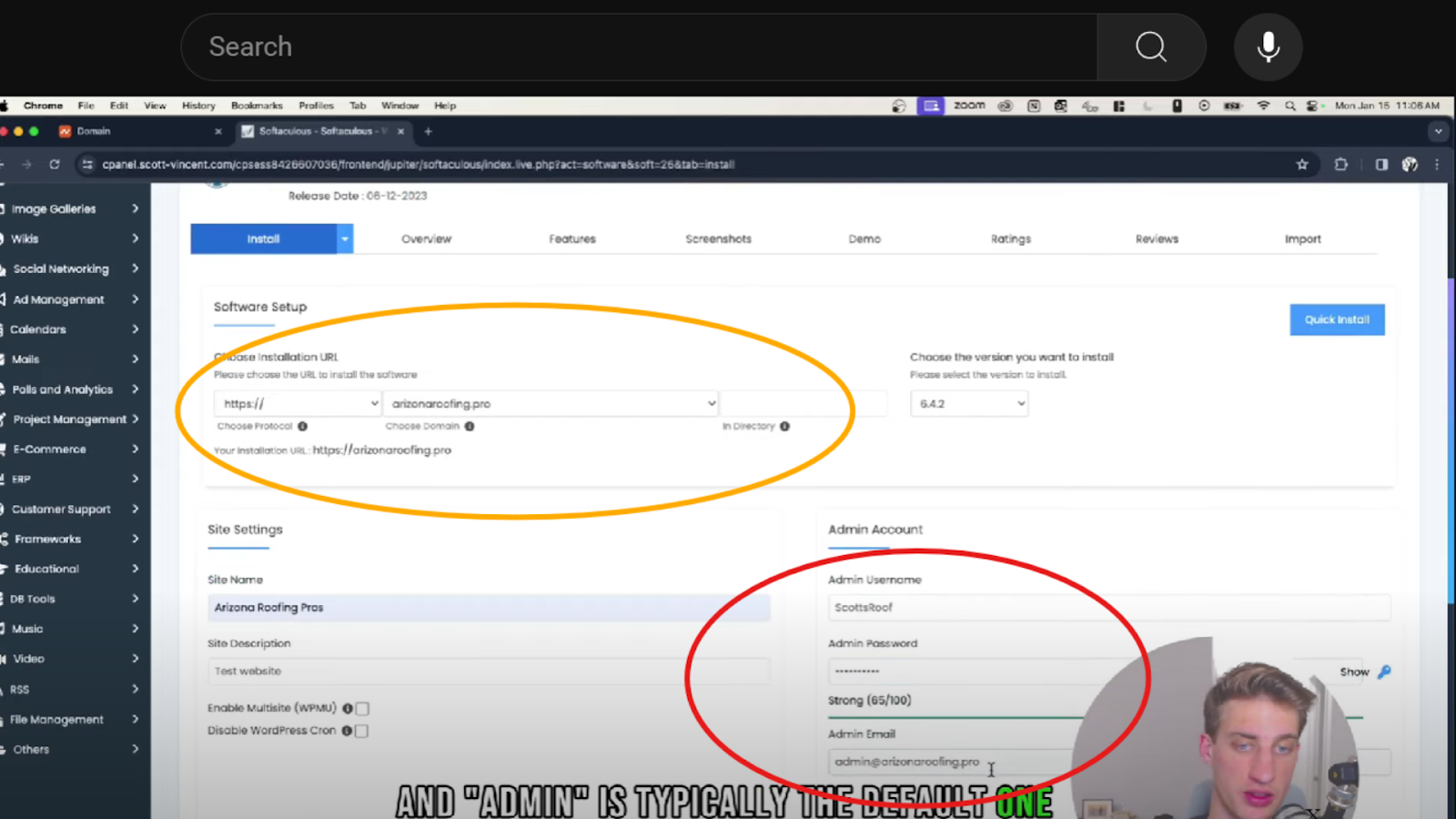Click the info icon beside Choose Domain
The width and height of the screenshot is (1456, 819).
470,426
